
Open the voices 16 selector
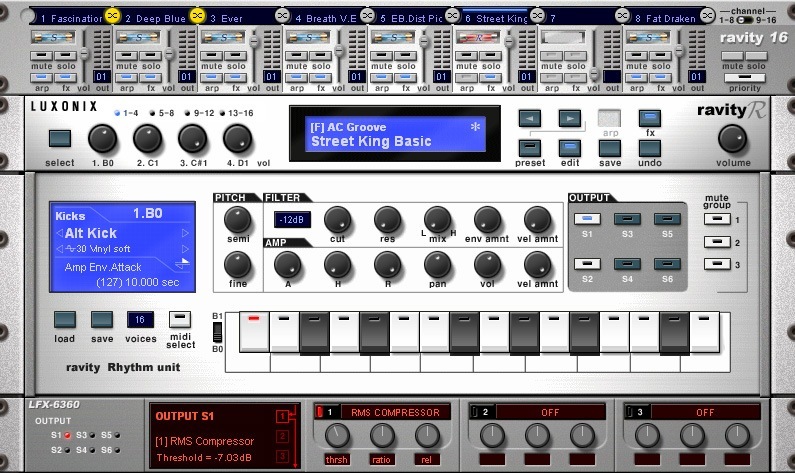pyautogui.click(x=140, y=319)
